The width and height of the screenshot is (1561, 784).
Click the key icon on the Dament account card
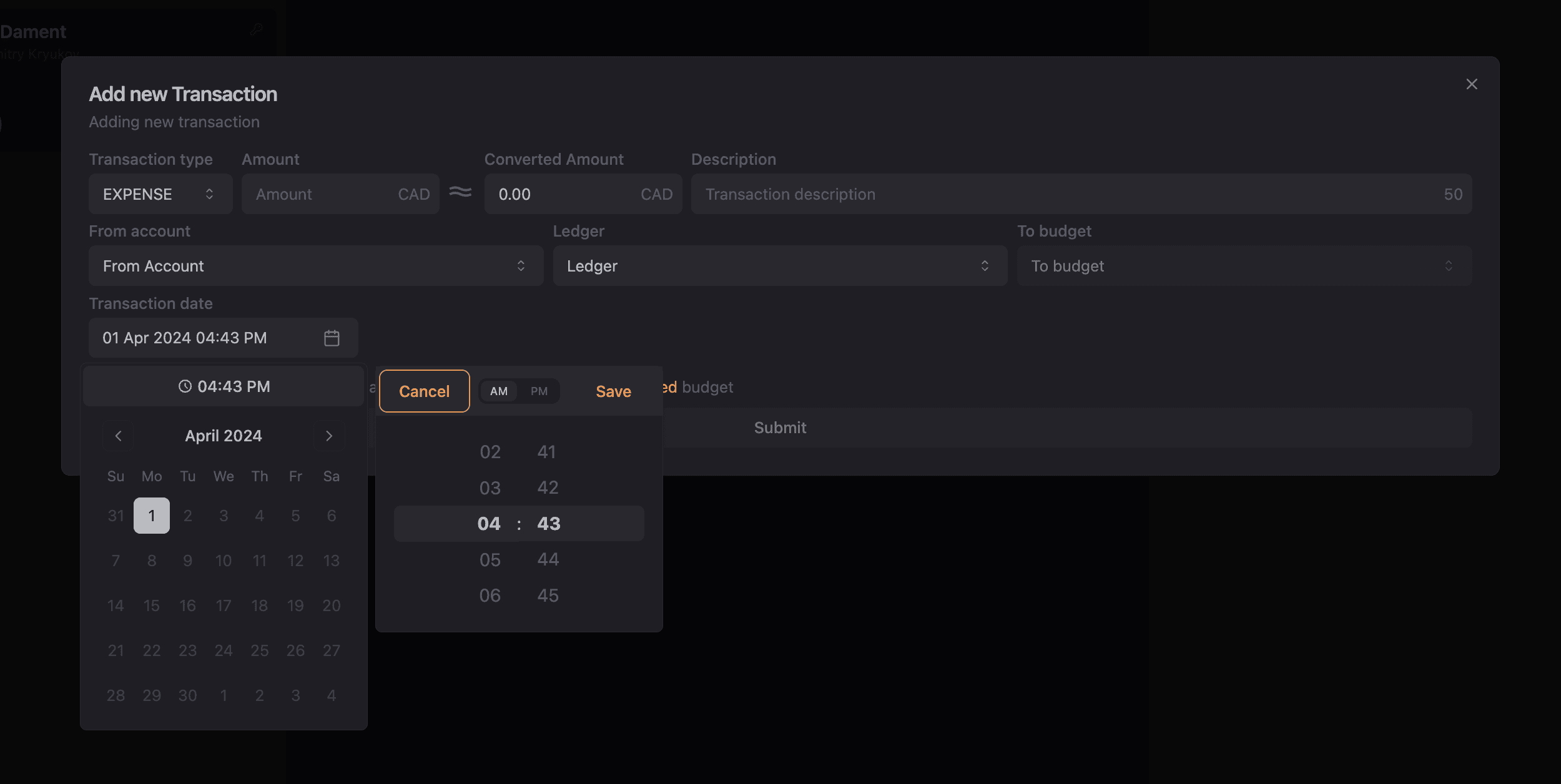(x=256, y=29)
